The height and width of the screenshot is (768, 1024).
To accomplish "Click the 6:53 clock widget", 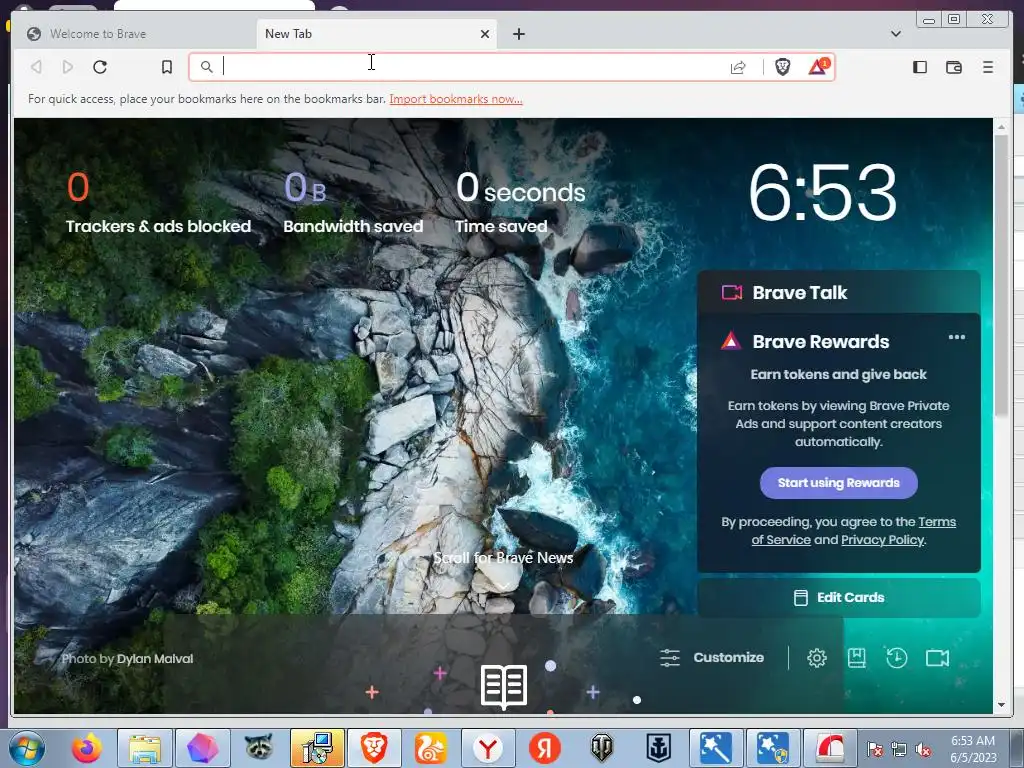I will tap(822, 192).
